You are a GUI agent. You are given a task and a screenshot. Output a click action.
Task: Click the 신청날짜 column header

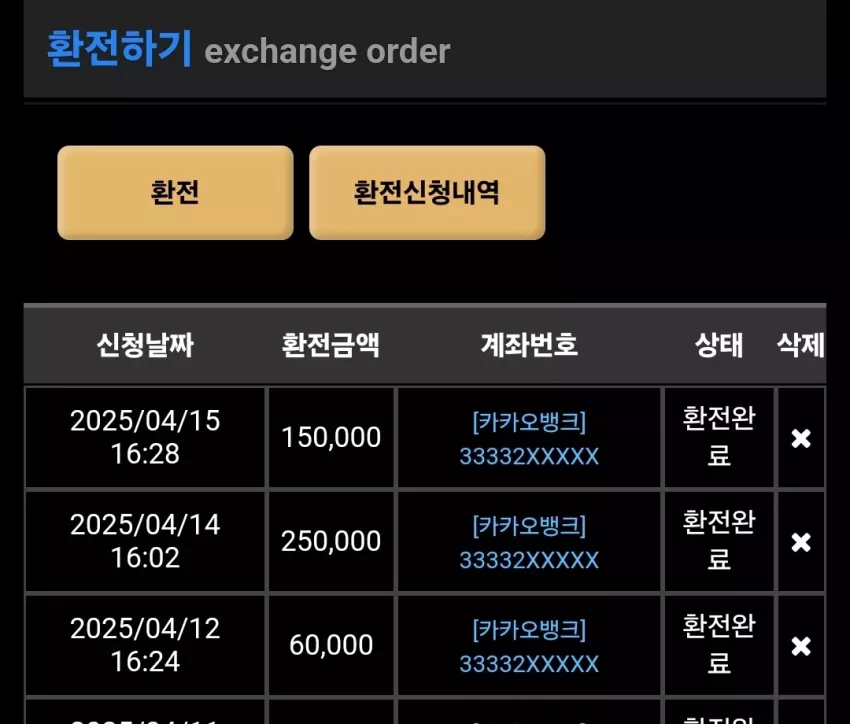click(x=145, y=345)
